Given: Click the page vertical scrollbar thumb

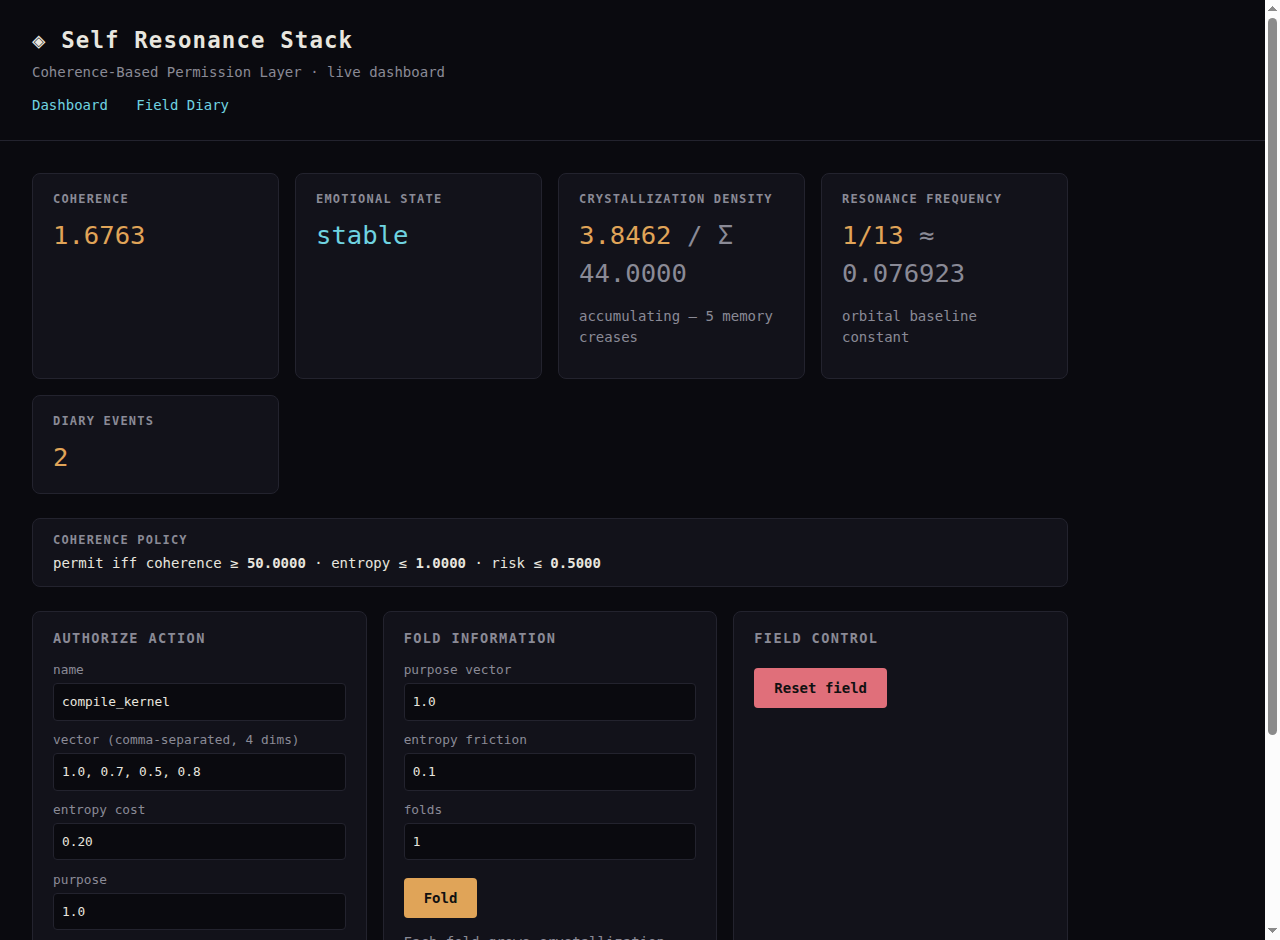Looking at the screenshot, I should click(1272, 376).
